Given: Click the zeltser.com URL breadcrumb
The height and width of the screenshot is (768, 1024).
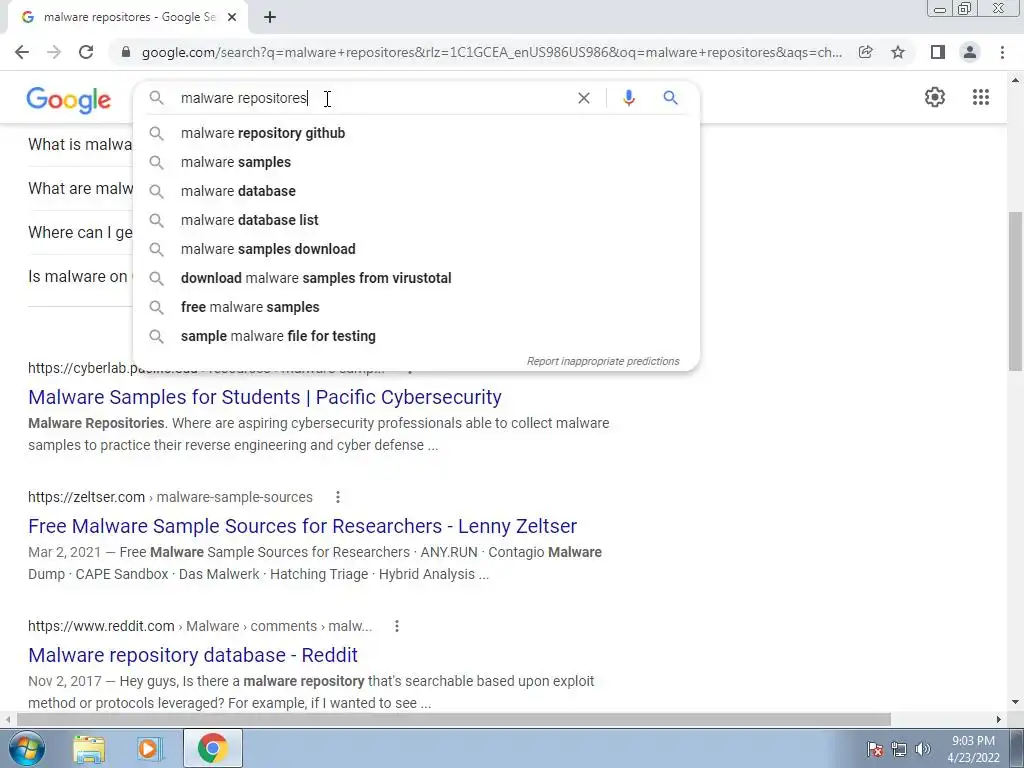Looking at the screenshot, I should tap(170, 497).
